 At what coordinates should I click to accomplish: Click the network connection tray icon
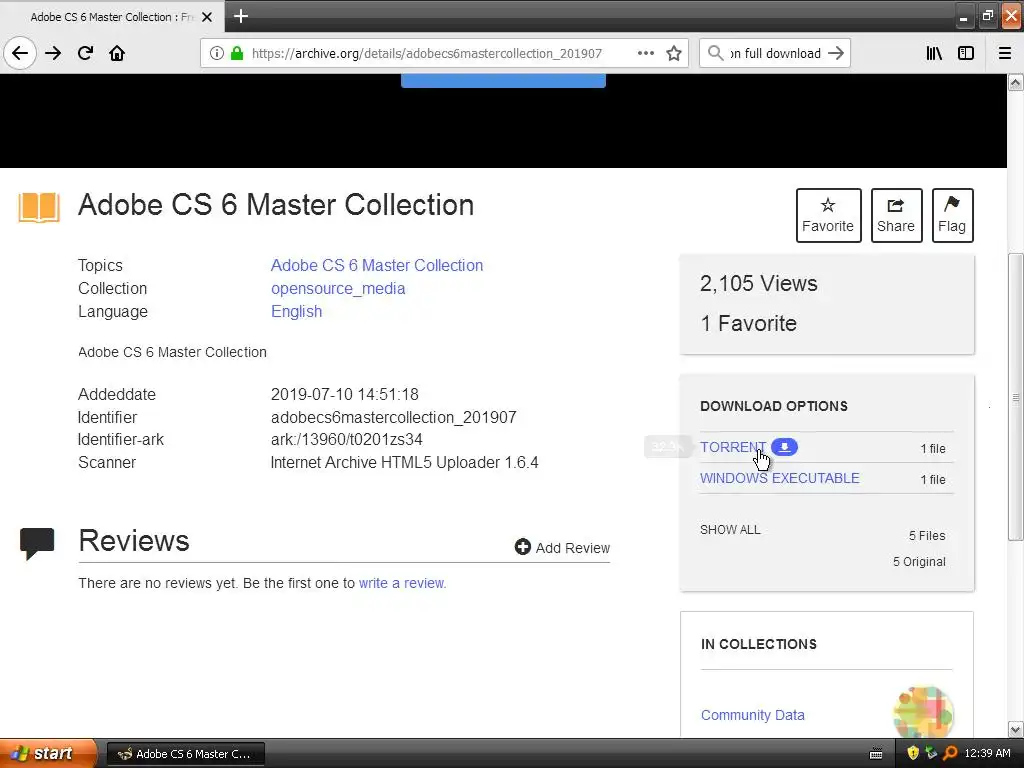tap(931, 754)
